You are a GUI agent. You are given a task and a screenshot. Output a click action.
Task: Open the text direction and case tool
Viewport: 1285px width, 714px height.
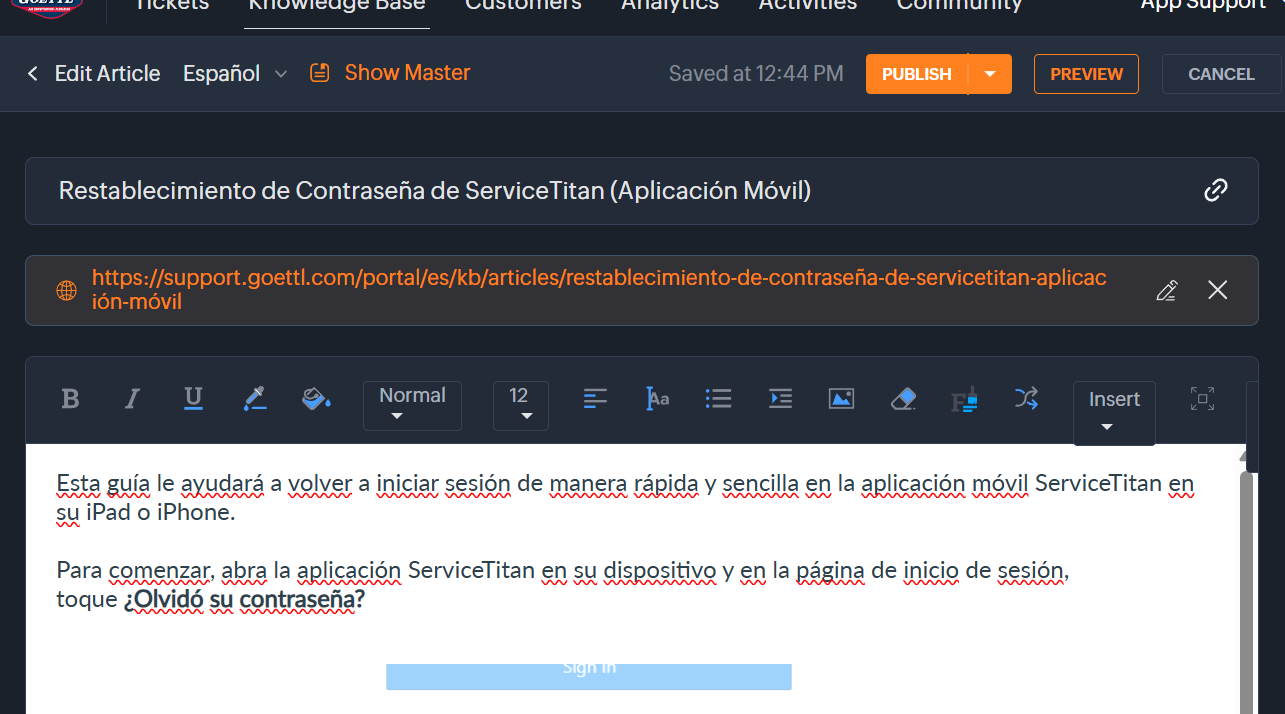click(x=657, y=399)
